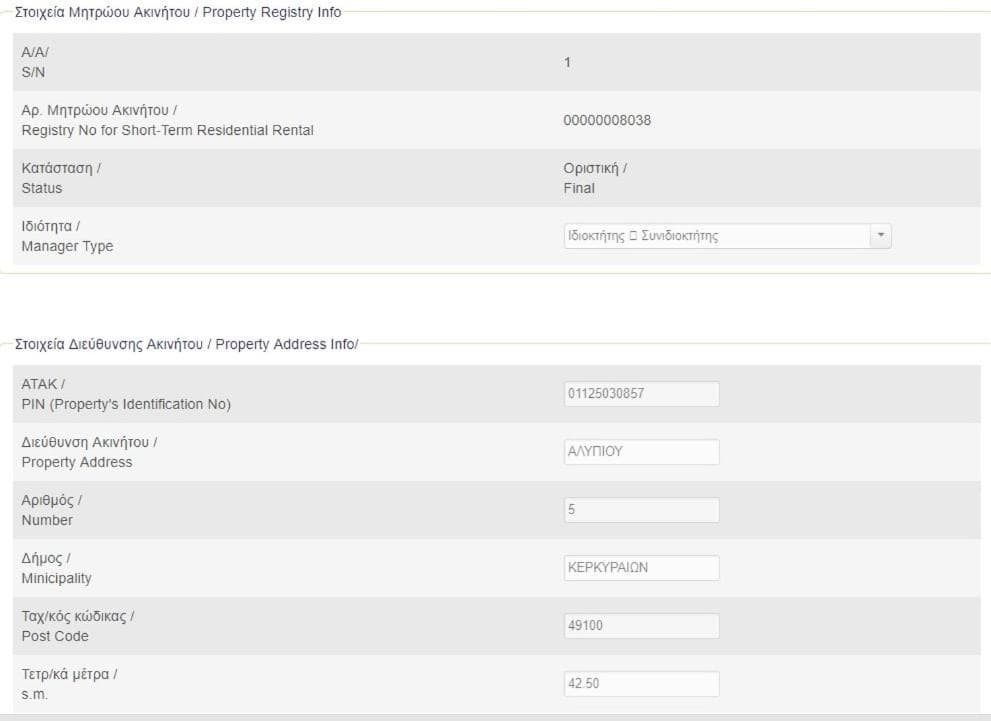Focus the Number field containing 5

[641, 510]
